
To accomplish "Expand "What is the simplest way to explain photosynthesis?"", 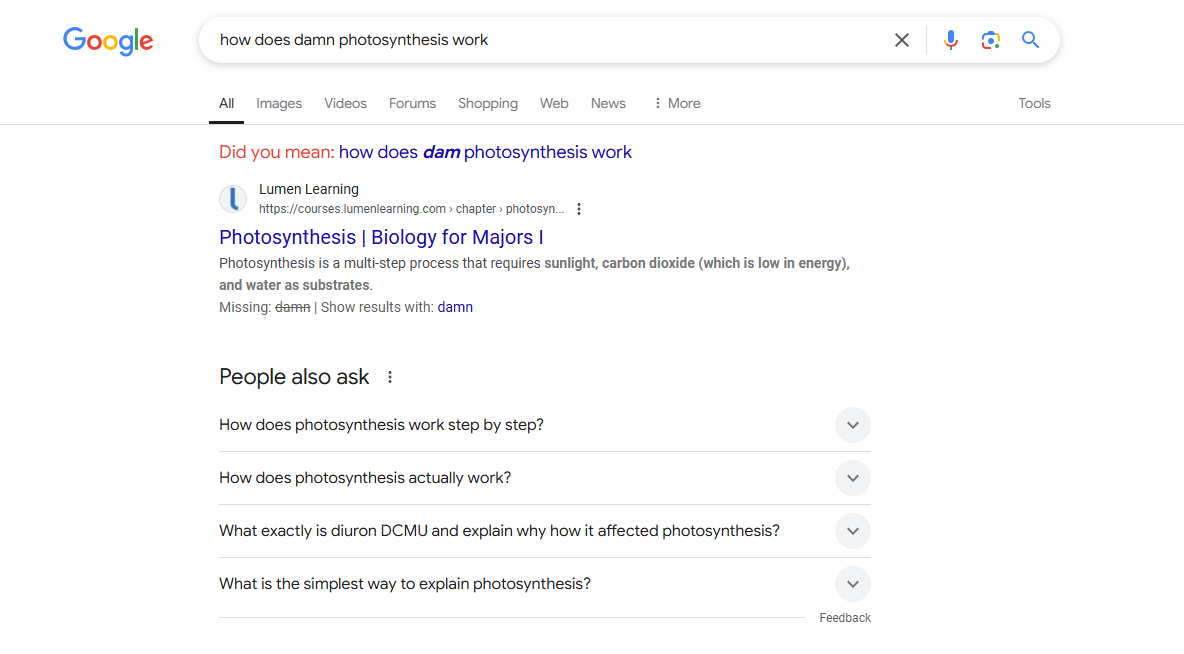I will 852,584.
